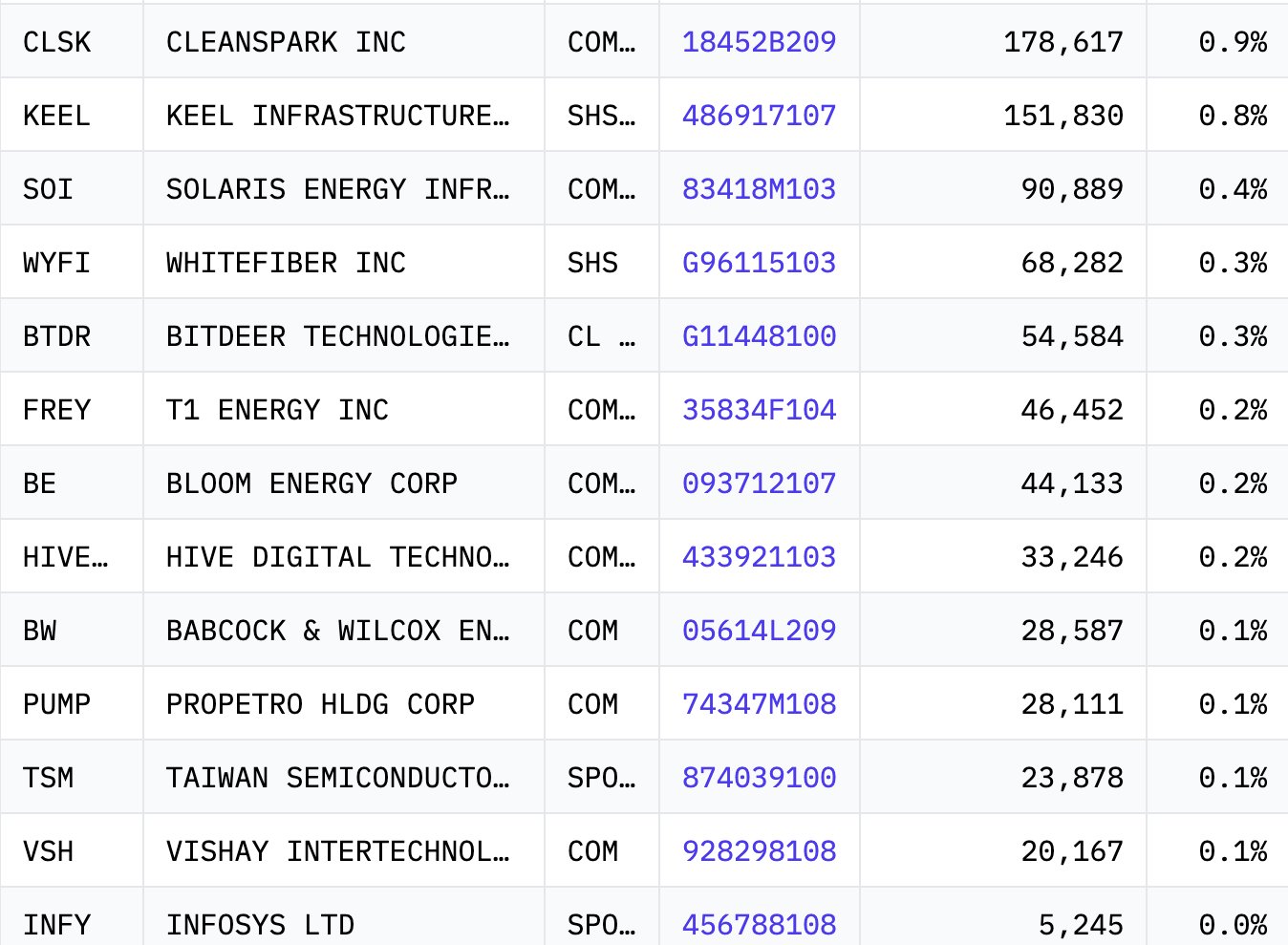Follow the 83418M103 CUSIP link

coord(759,189)
